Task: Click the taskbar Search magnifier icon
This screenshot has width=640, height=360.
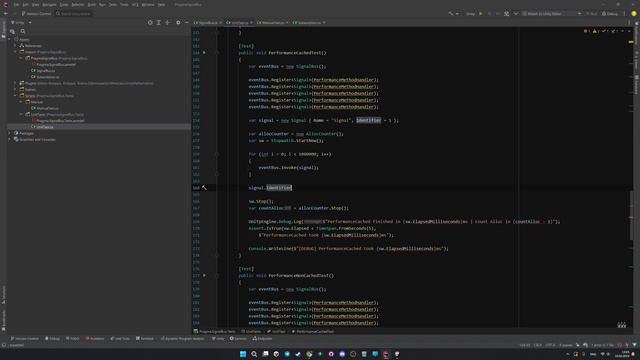Action: pos(254,354)
